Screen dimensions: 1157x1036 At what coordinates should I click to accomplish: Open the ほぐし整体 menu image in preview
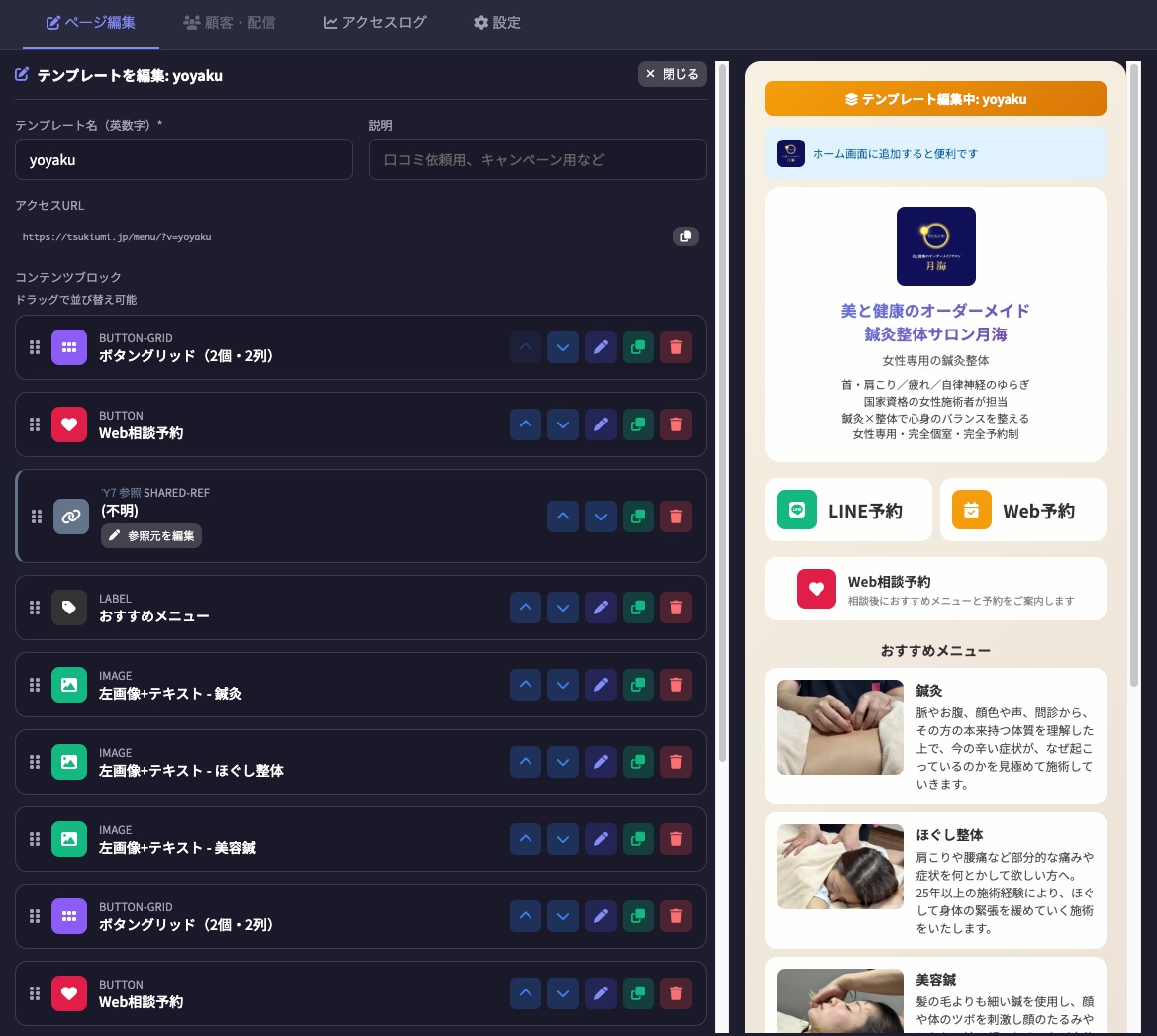click(x=839, y=866)
